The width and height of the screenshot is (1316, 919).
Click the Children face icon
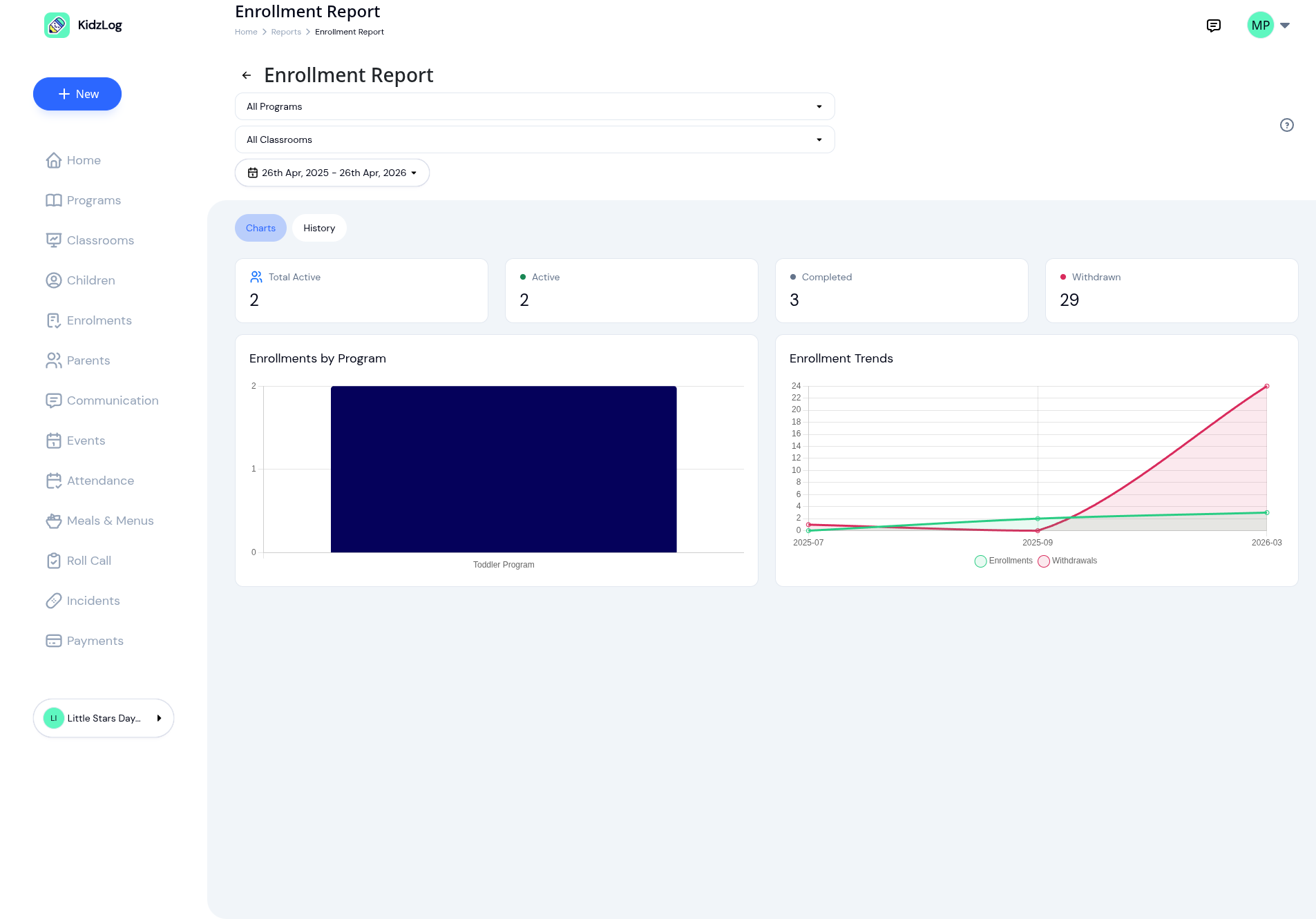coord(54,280)
